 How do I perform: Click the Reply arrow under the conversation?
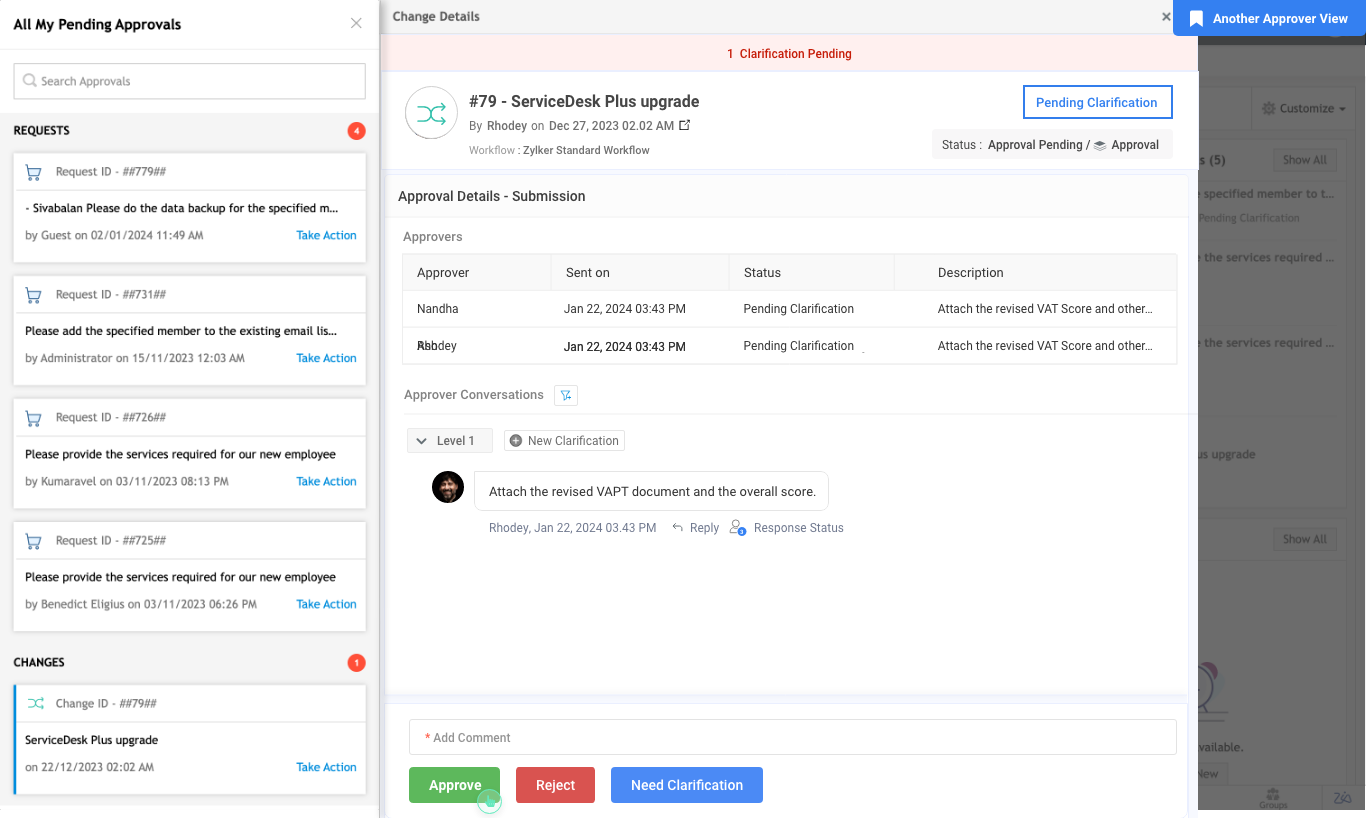(678, 528)
